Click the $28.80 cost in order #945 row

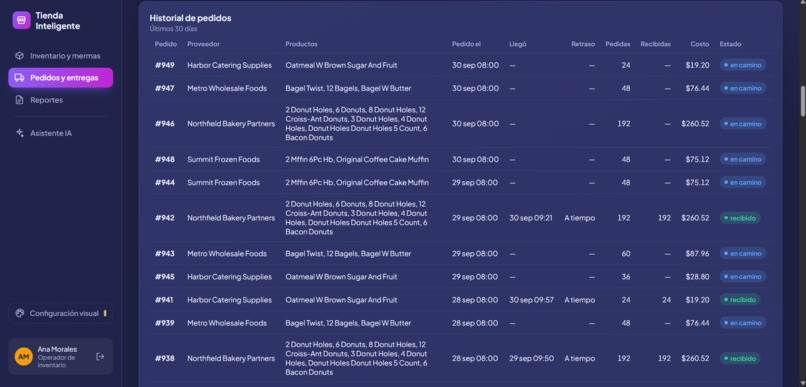coord(697,277)
